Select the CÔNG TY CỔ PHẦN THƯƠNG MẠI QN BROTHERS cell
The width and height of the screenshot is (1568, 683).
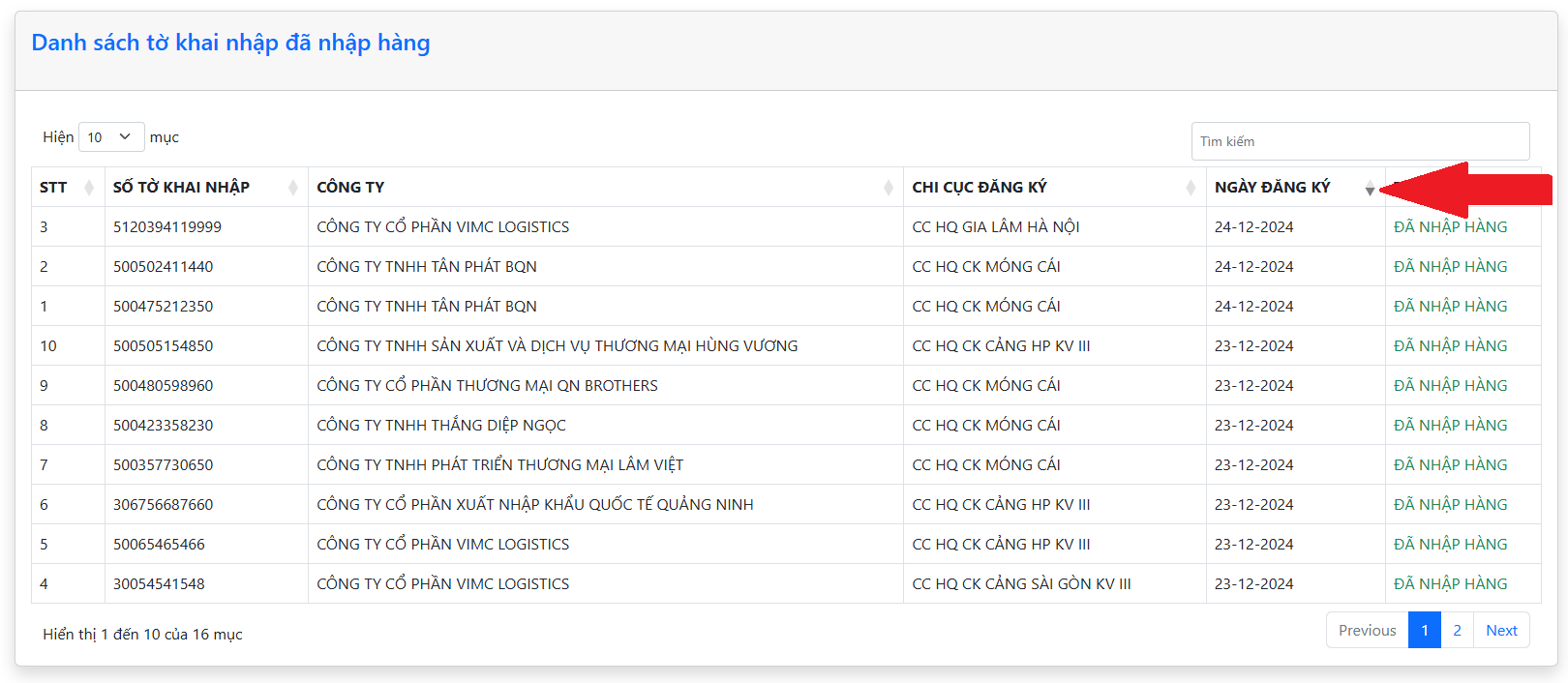(487, 386)
